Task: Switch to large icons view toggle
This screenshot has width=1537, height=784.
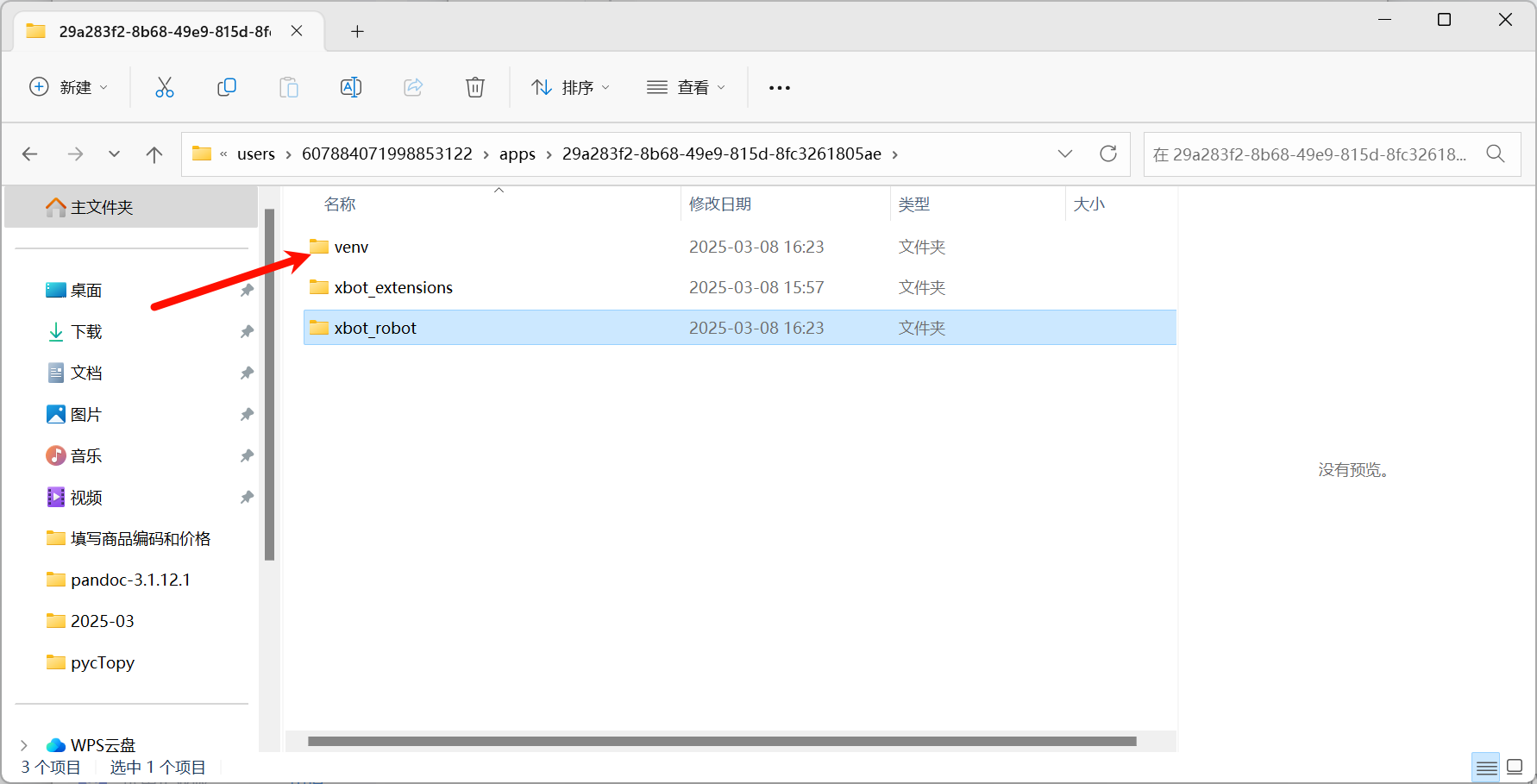Action: pos(1515,767)
